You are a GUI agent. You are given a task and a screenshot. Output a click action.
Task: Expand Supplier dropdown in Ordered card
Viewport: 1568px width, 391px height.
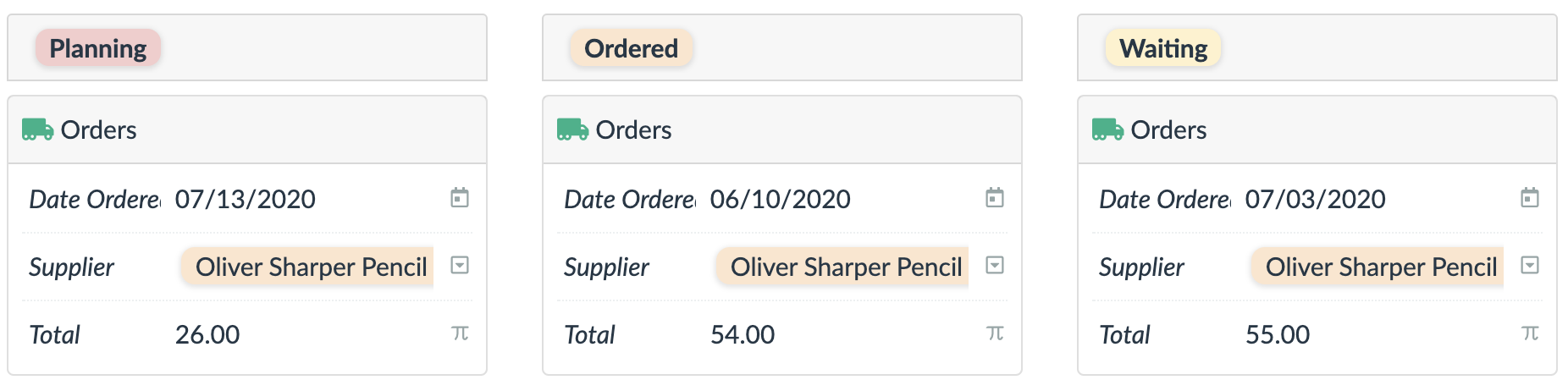click(x=995, y=266)
